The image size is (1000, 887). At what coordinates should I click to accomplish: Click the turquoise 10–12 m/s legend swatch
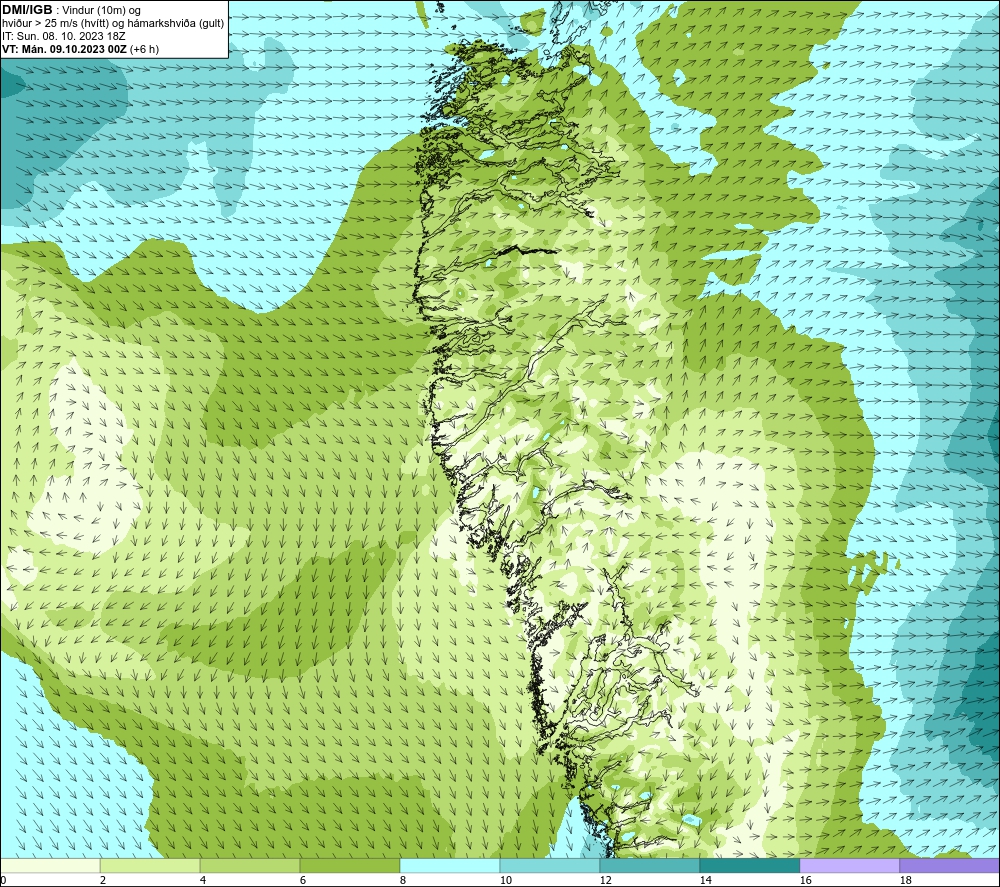550,865
